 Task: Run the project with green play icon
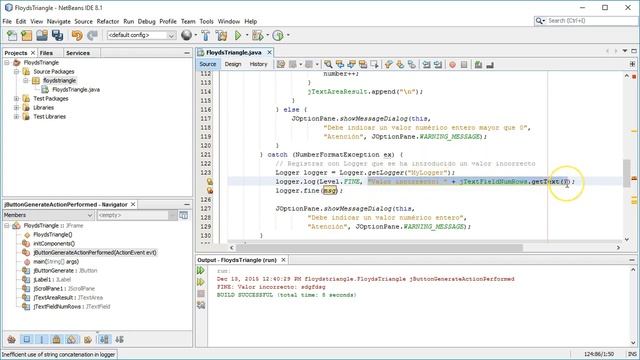pos(238,36)
